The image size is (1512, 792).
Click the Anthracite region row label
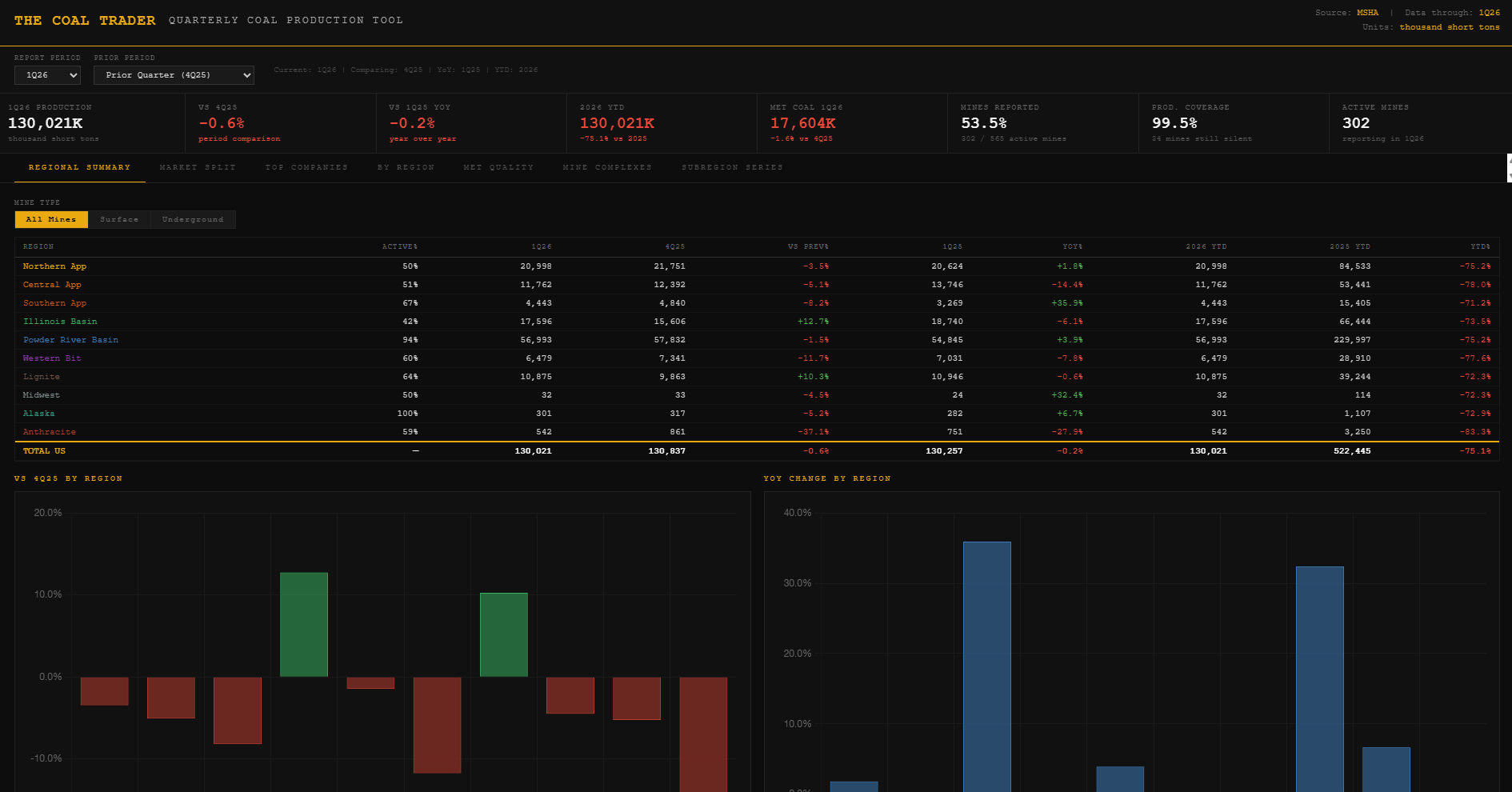tap(50, 432)
